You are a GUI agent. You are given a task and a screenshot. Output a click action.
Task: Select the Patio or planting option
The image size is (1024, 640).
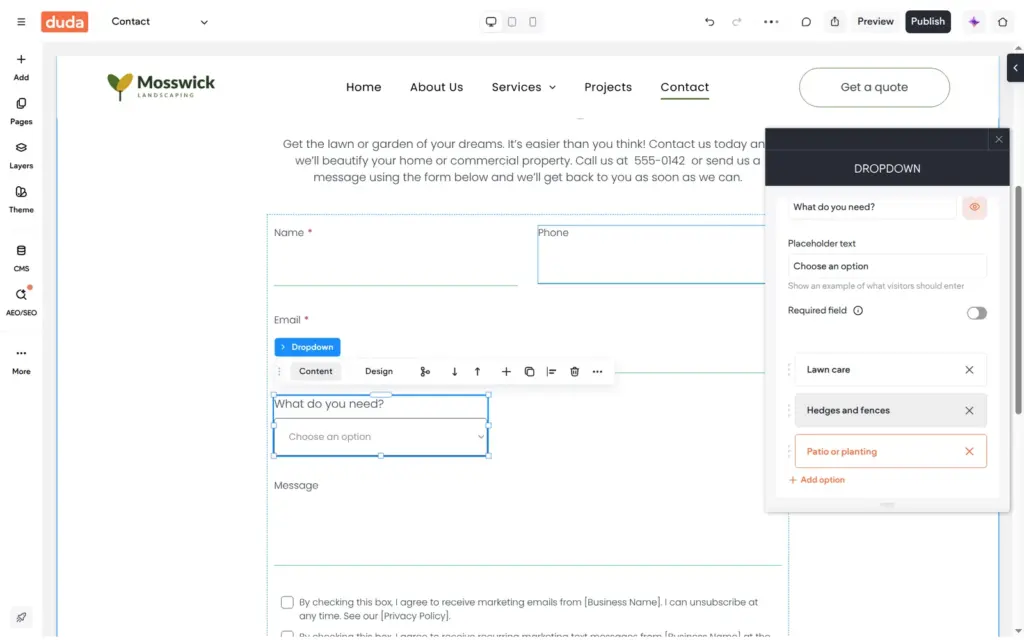click(890, 451)
